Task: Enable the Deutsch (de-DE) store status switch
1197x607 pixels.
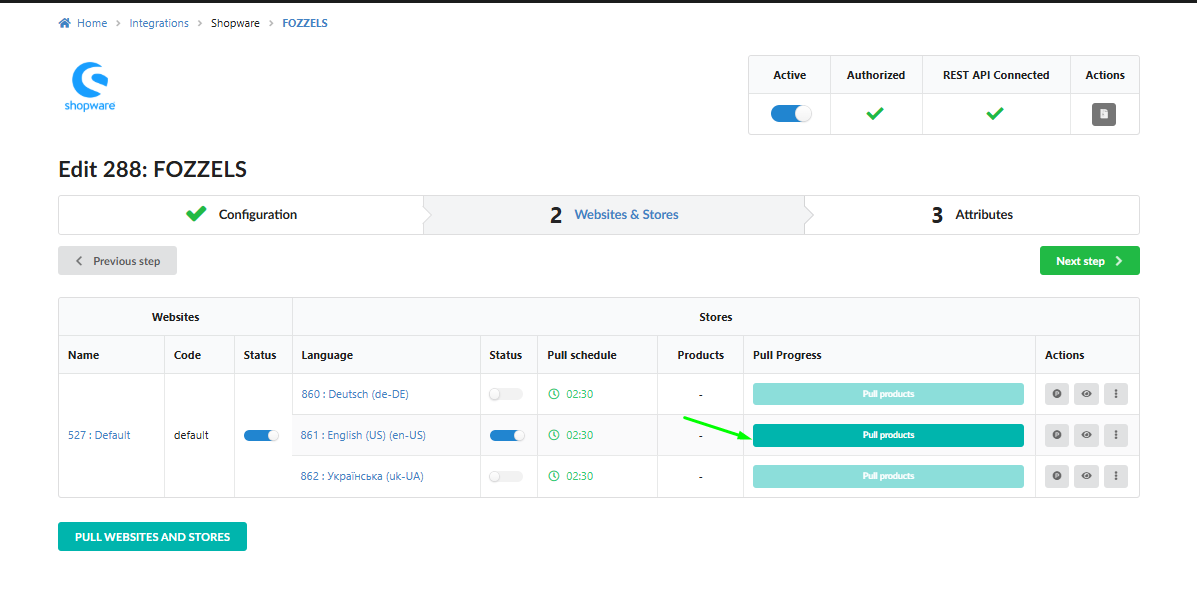Action: coord(505,394)
